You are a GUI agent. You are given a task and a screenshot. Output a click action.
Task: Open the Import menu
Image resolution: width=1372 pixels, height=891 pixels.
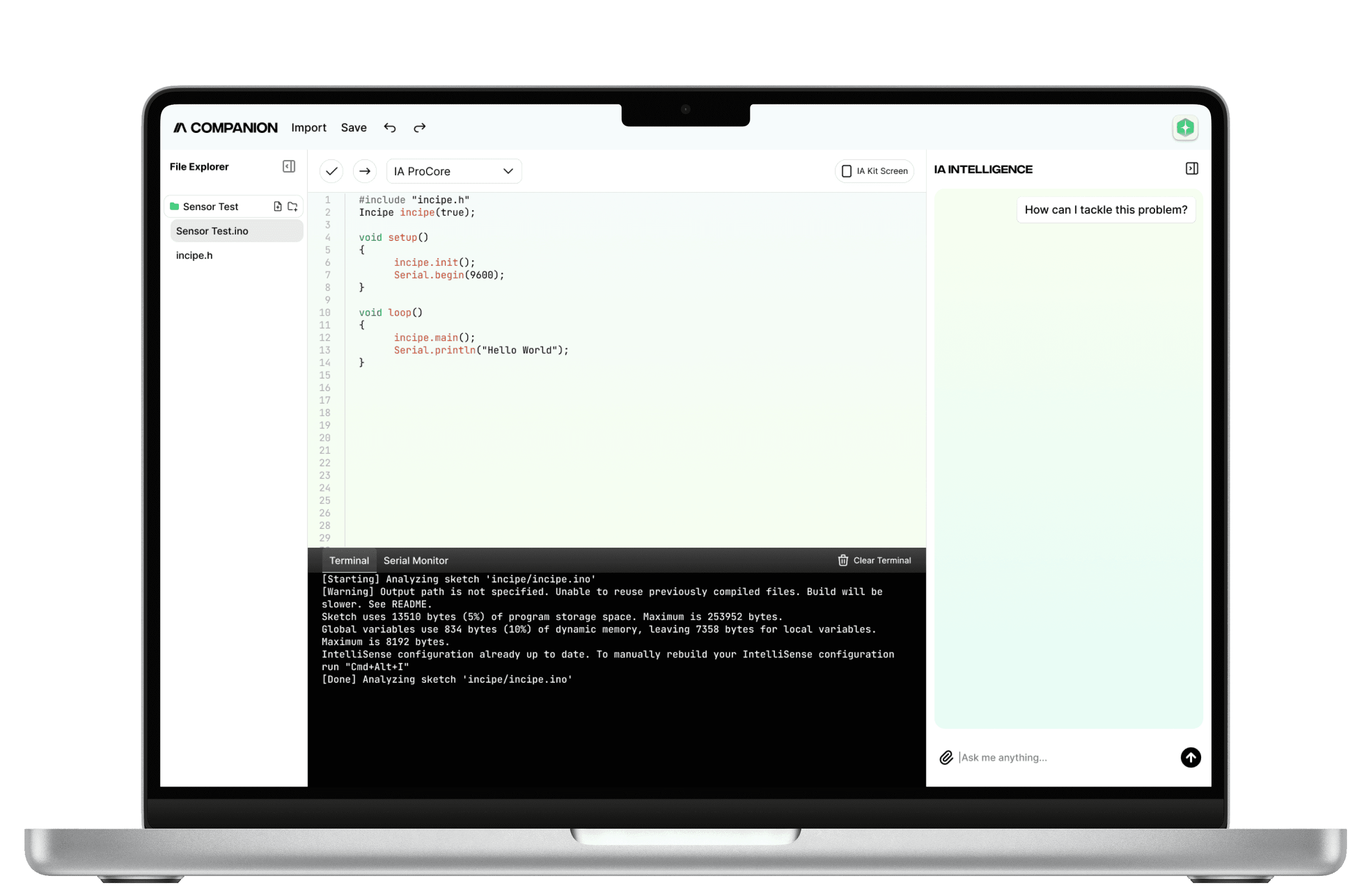(x=308, y=128)
